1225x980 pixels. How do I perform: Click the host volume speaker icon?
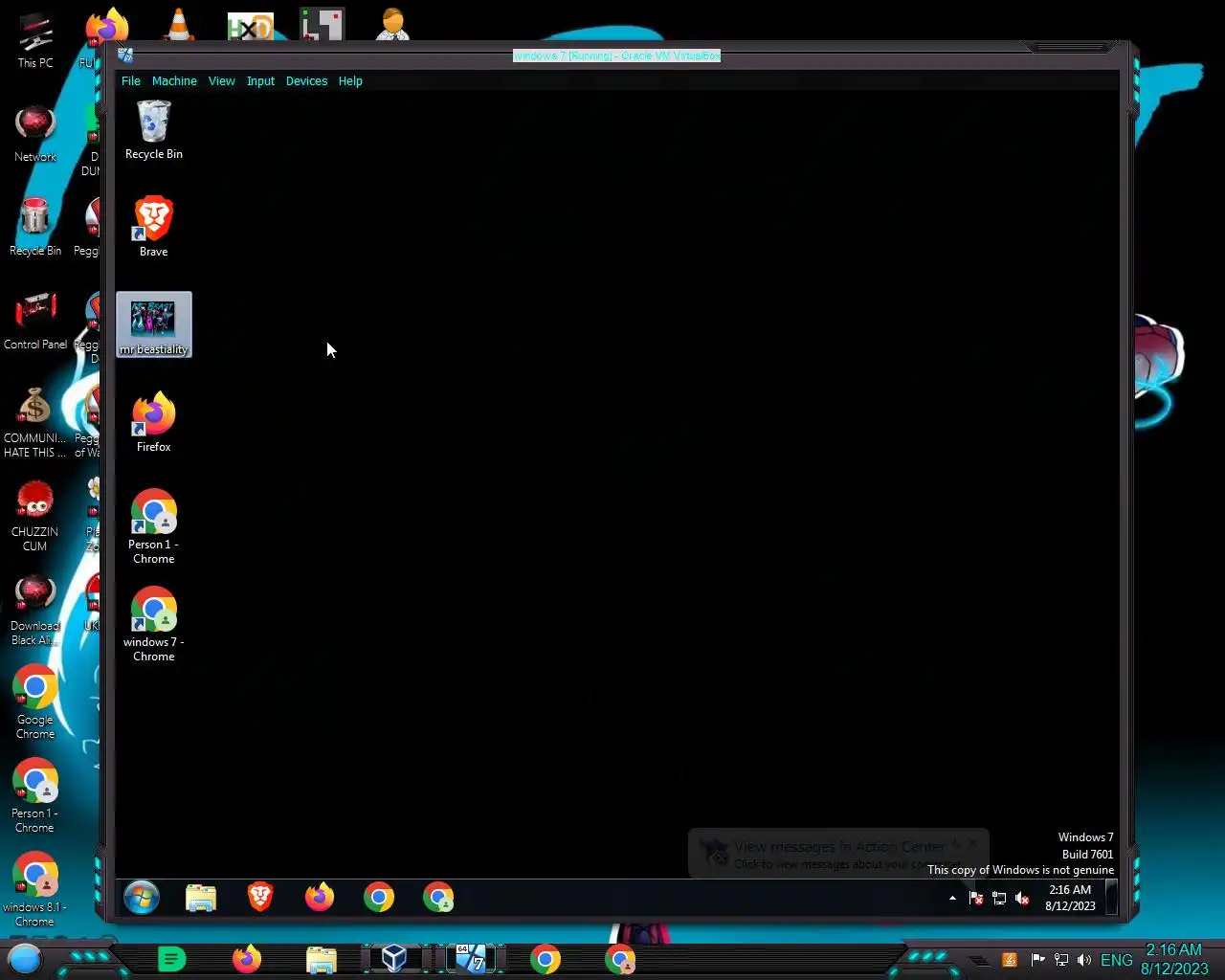(1084, 960)
